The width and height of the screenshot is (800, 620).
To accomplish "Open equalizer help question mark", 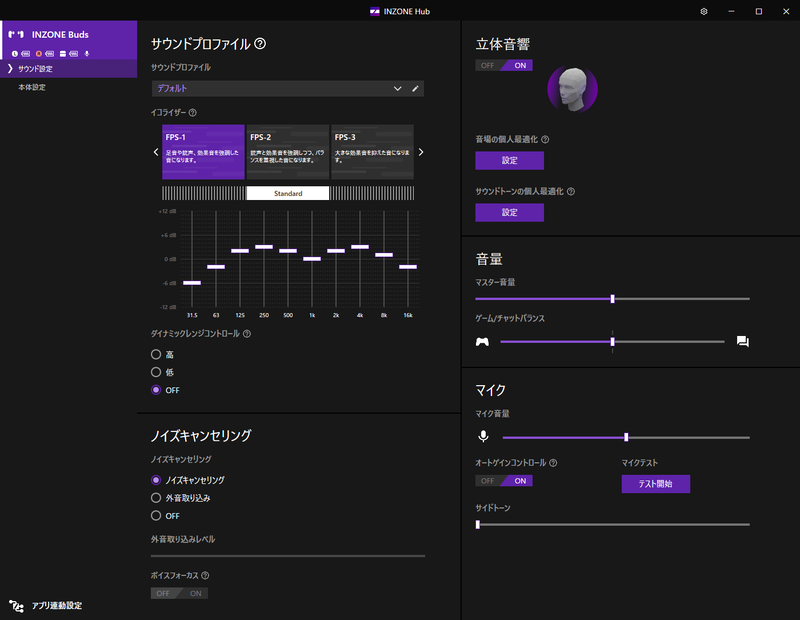I will coord(192,113).
